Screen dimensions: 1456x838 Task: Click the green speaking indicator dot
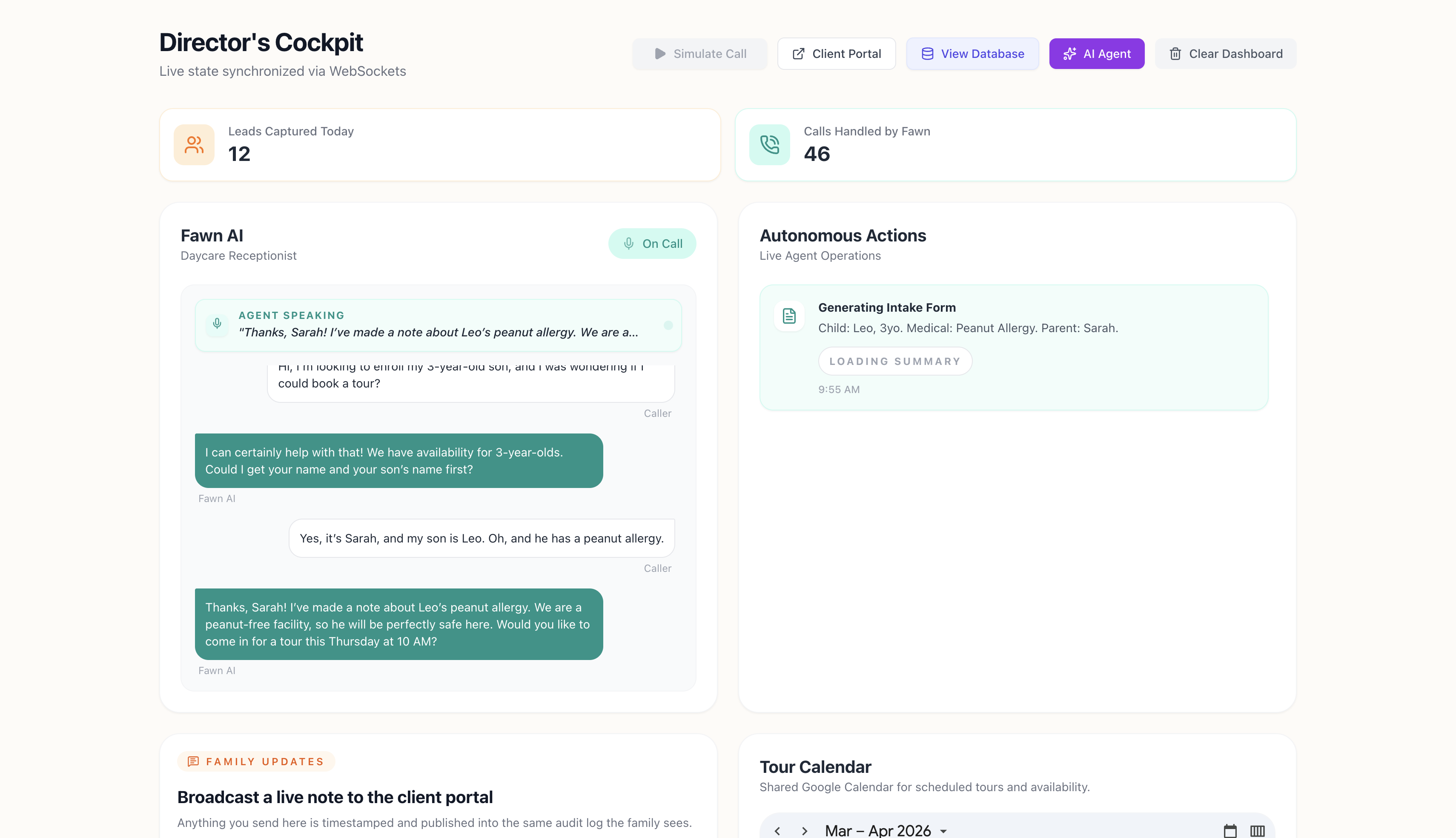point(668,325)
